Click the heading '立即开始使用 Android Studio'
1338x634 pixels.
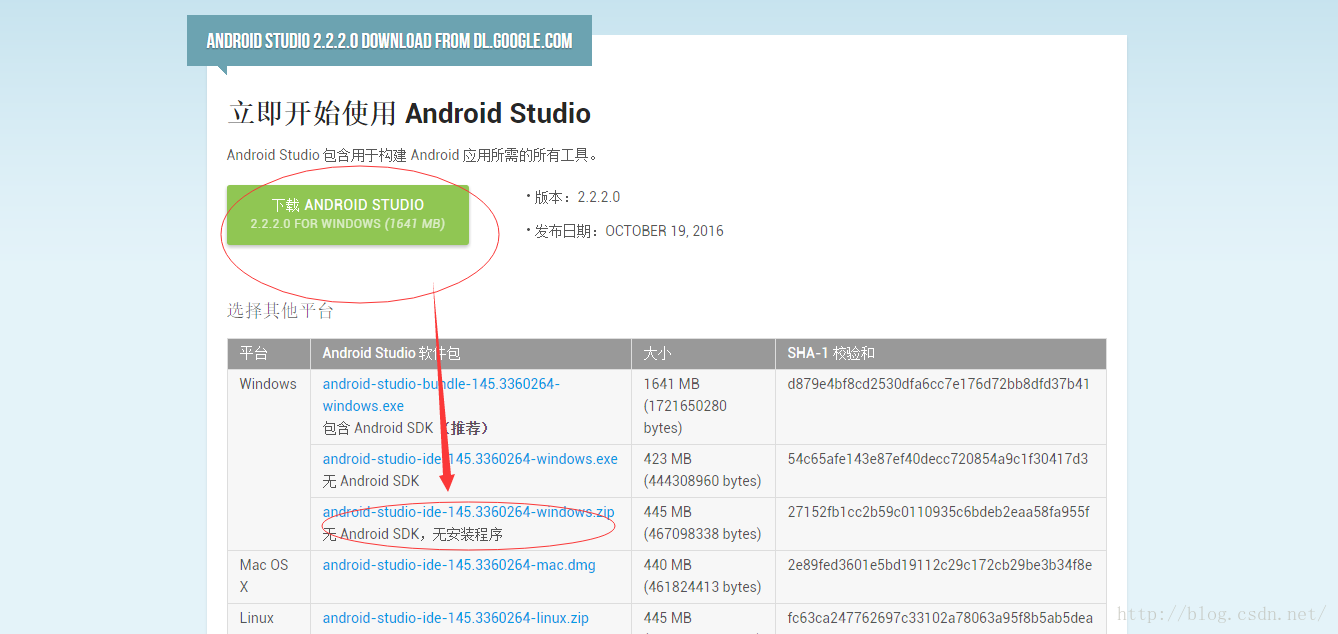tap(409, 113)
